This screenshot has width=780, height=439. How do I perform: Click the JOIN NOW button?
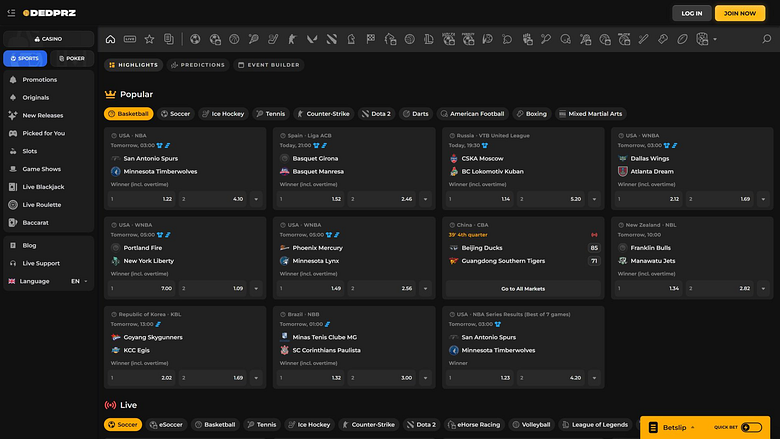(740, 13)
